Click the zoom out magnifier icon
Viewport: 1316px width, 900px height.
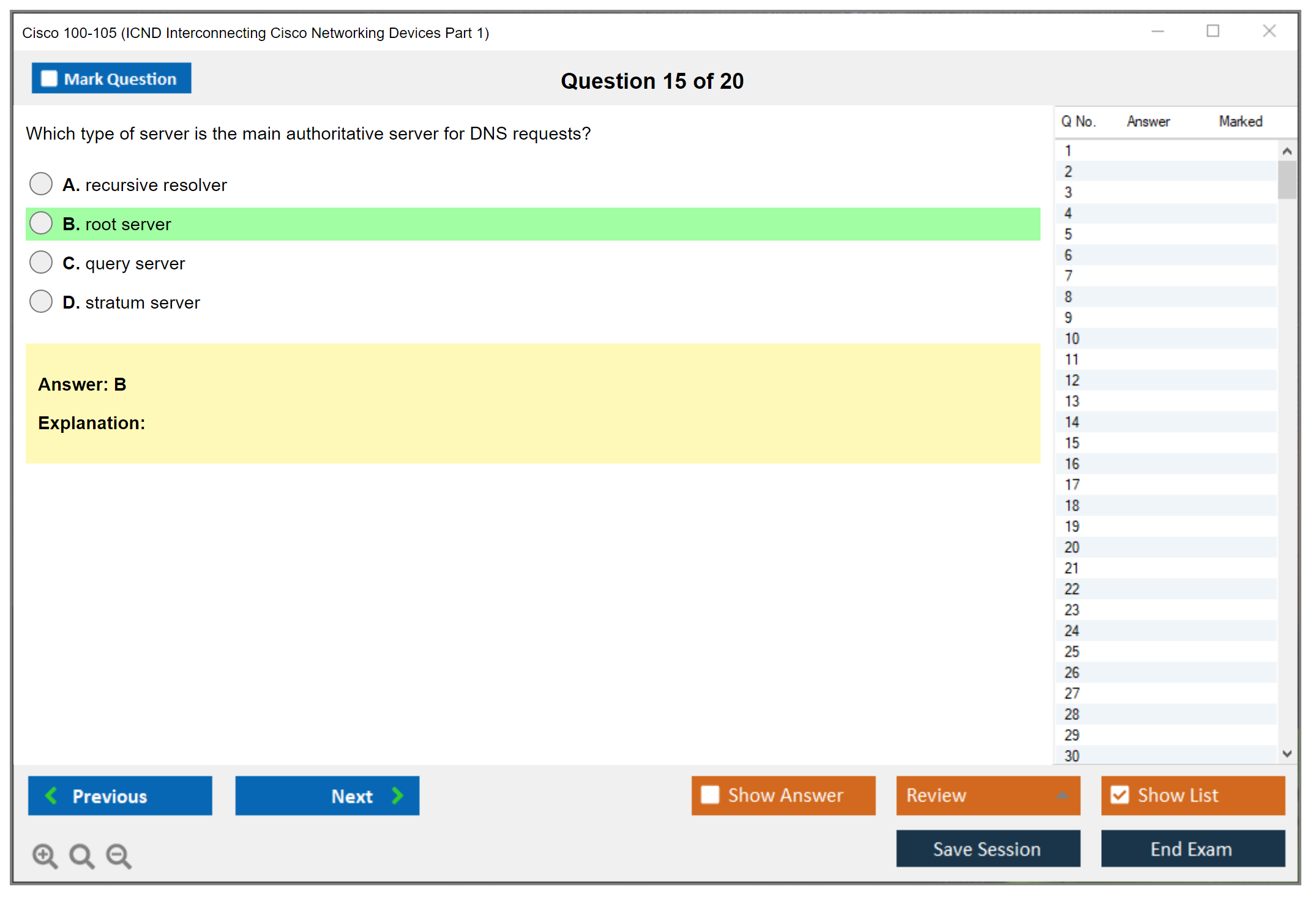pyautogui.click(x=118, y=855)
